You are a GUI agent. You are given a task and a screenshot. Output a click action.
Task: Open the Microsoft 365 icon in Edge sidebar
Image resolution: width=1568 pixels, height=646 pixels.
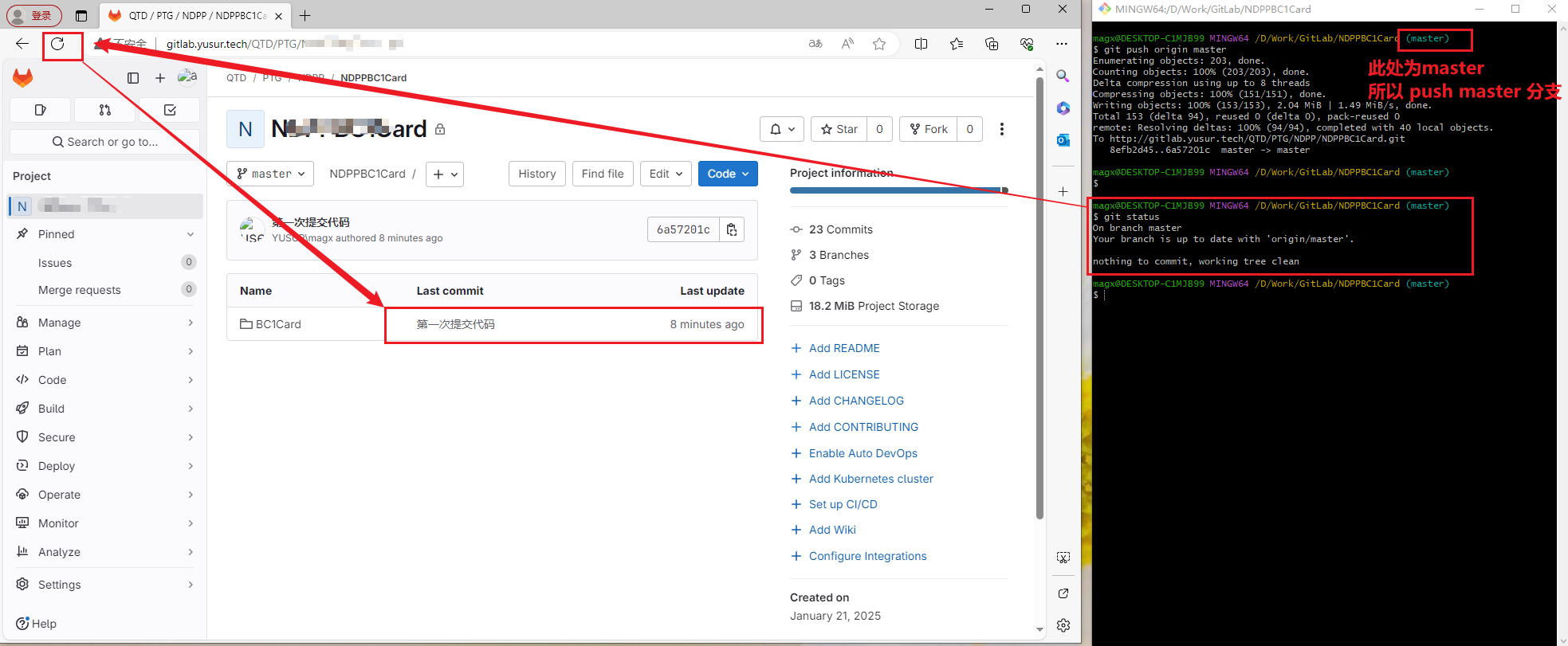click(x=1063, y=108)
